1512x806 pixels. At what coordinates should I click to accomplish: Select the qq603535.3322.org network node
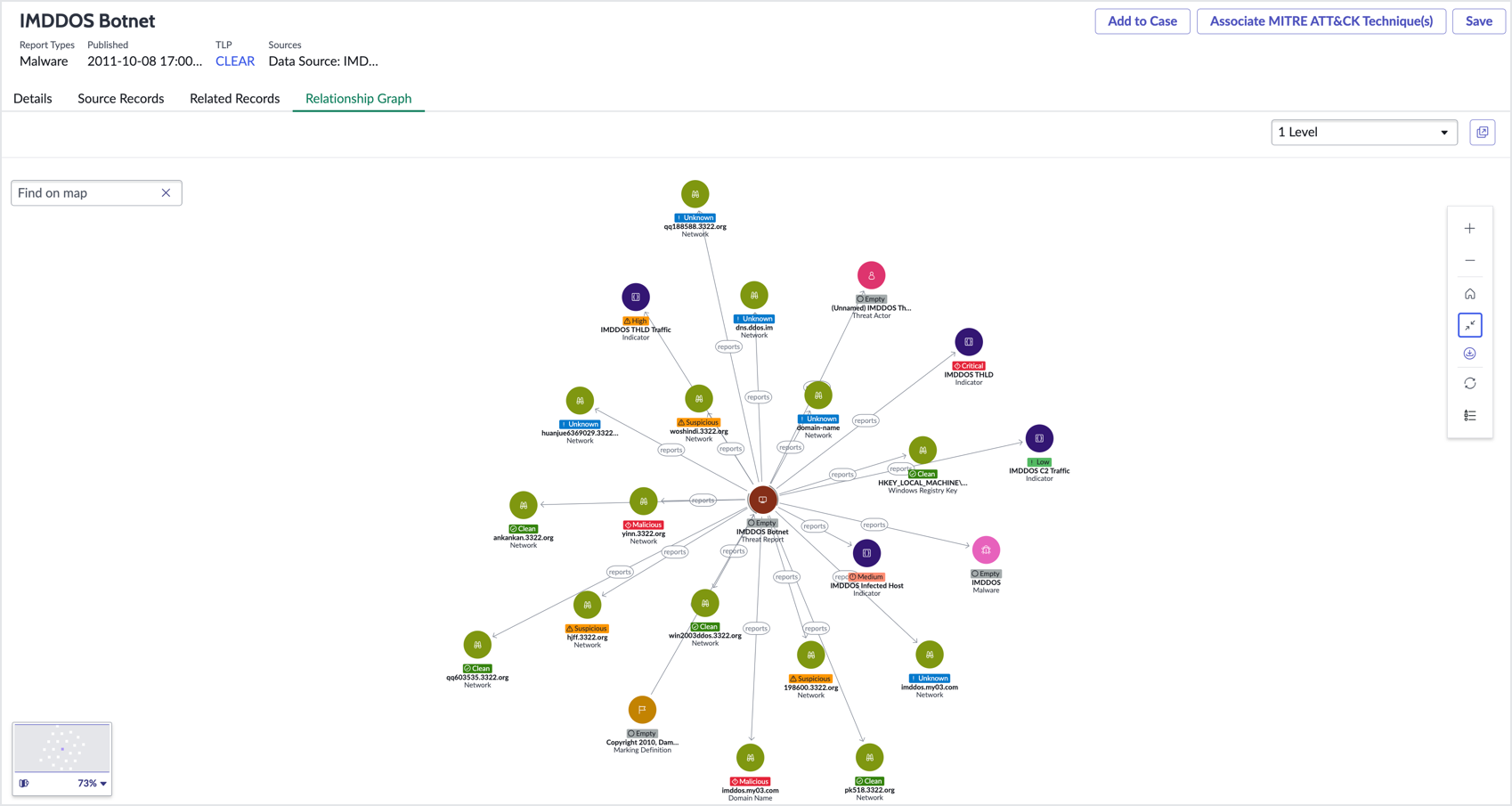[477, 645]
